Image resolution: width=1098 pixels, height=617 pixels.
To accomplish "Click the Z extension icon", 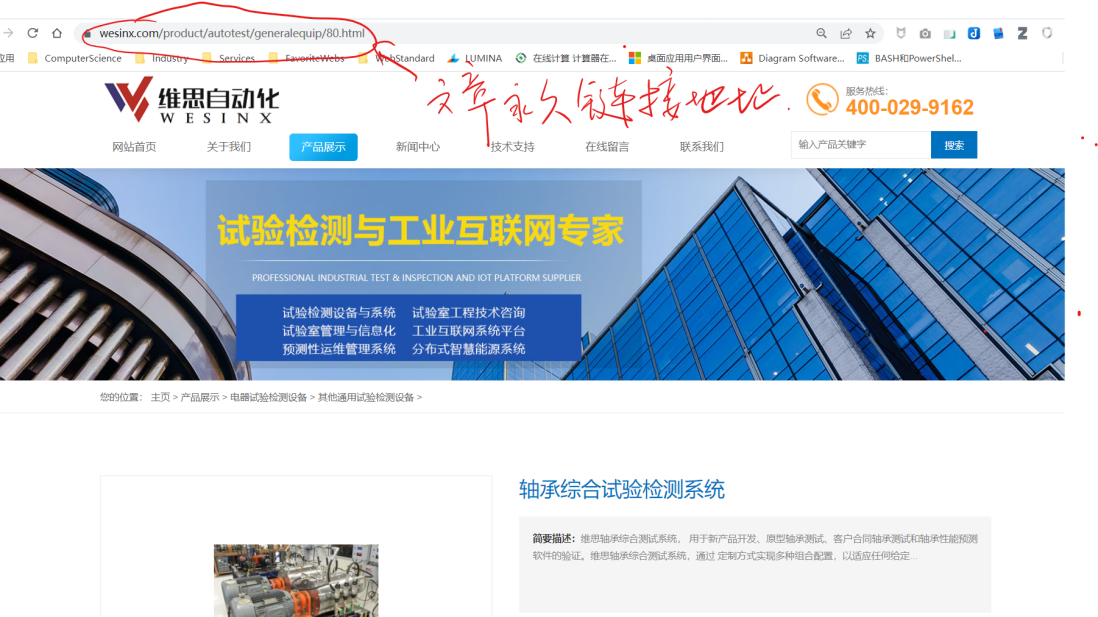I will 1022,33.
